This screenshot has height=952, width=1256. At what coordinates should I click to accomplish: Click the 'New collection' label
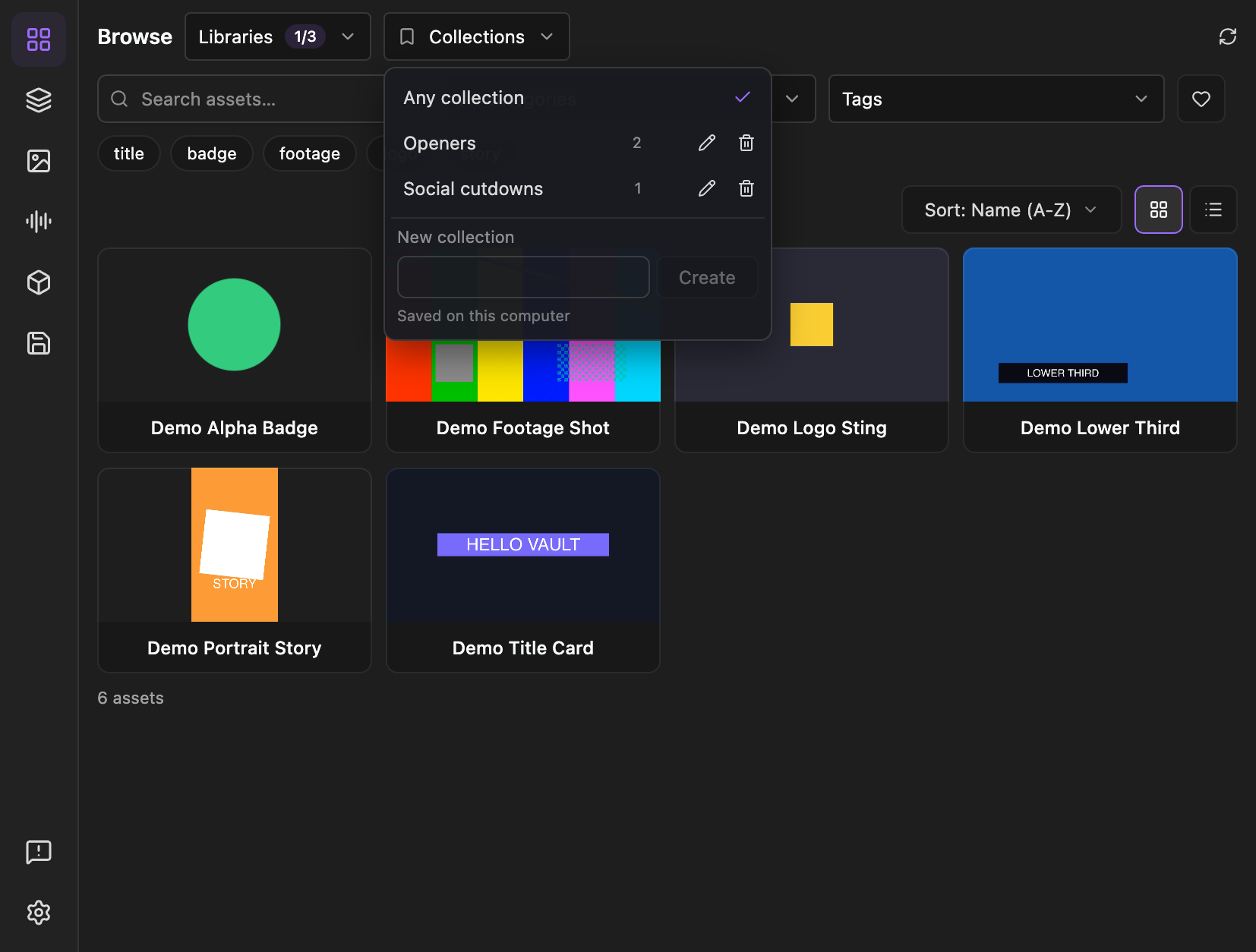click(x=456, y=237)
